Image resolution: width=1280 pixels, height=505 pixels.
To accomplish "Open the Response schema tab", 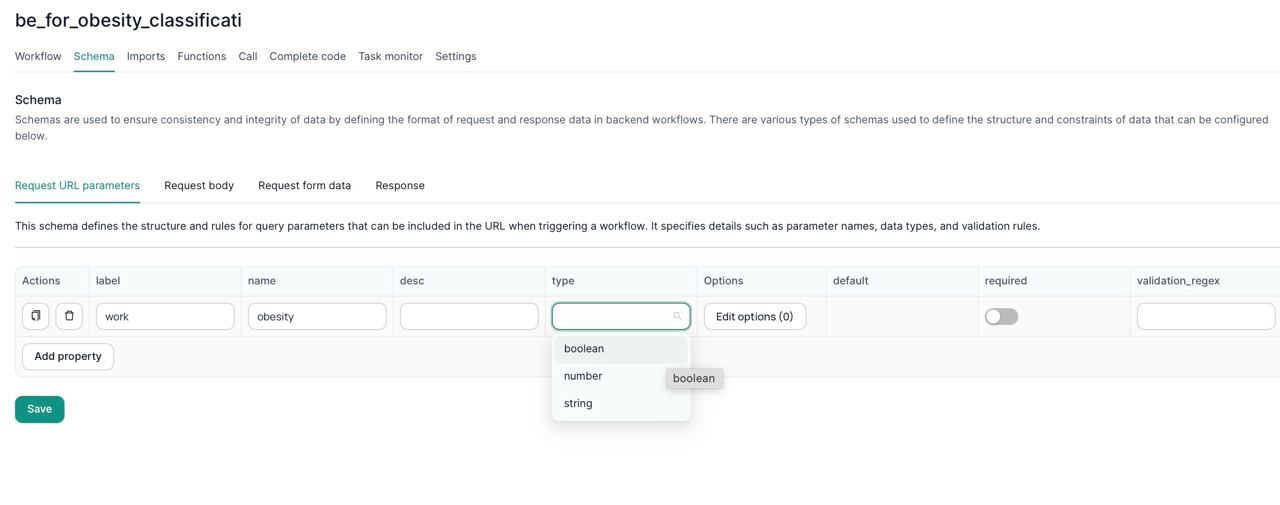I will pyautogui.click(x=400, y=185).
